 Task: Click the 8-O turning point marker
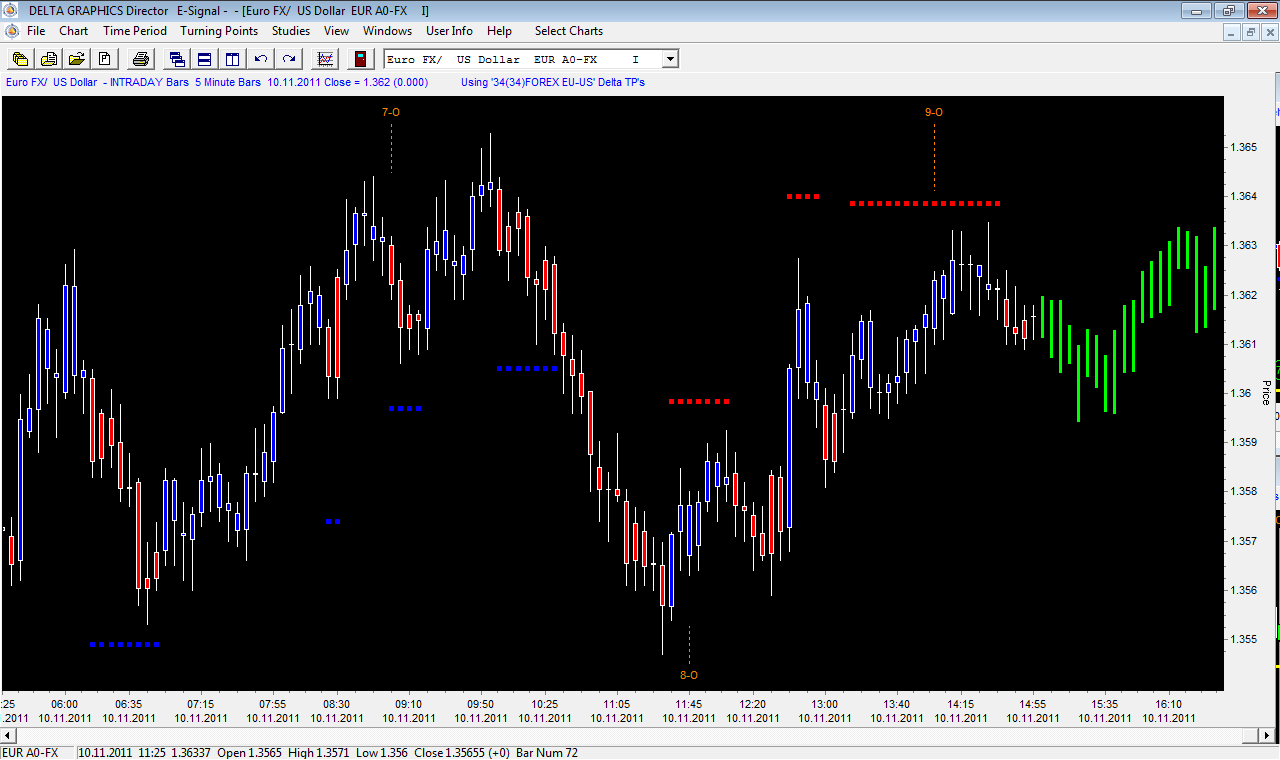(689, 675)
